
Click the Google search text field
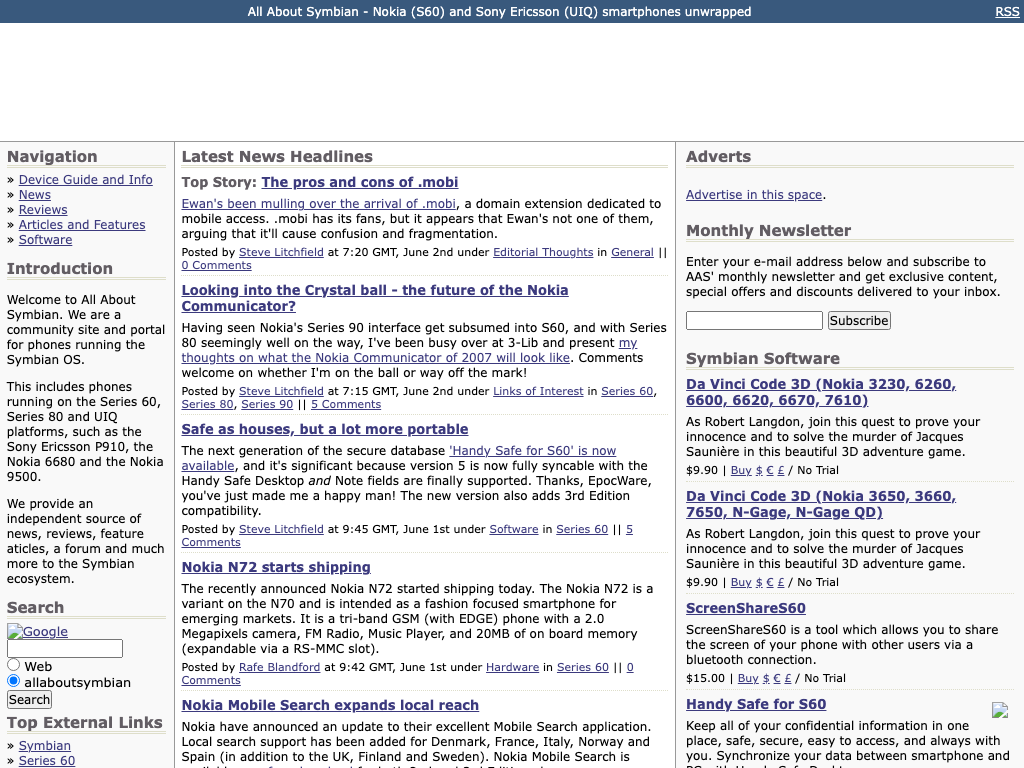click(65, 648)
